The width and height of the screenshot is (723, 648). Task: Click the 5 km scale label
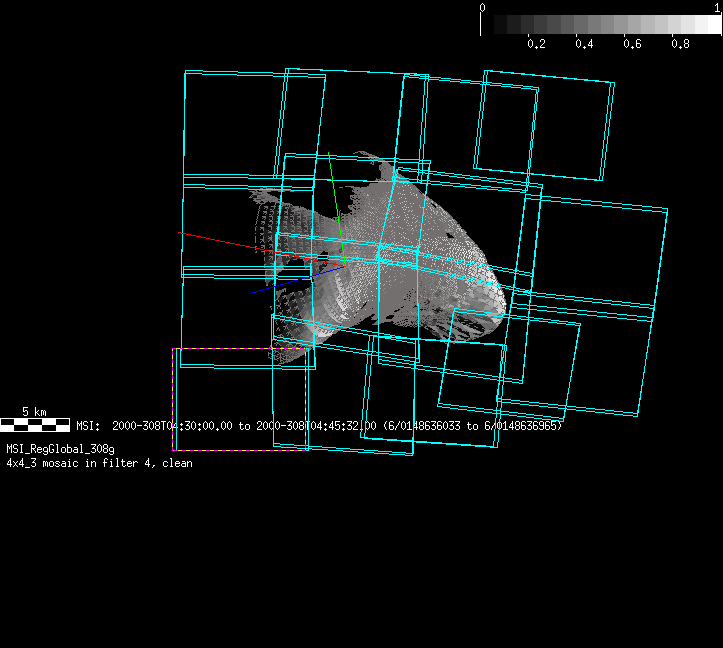(34, 412)
